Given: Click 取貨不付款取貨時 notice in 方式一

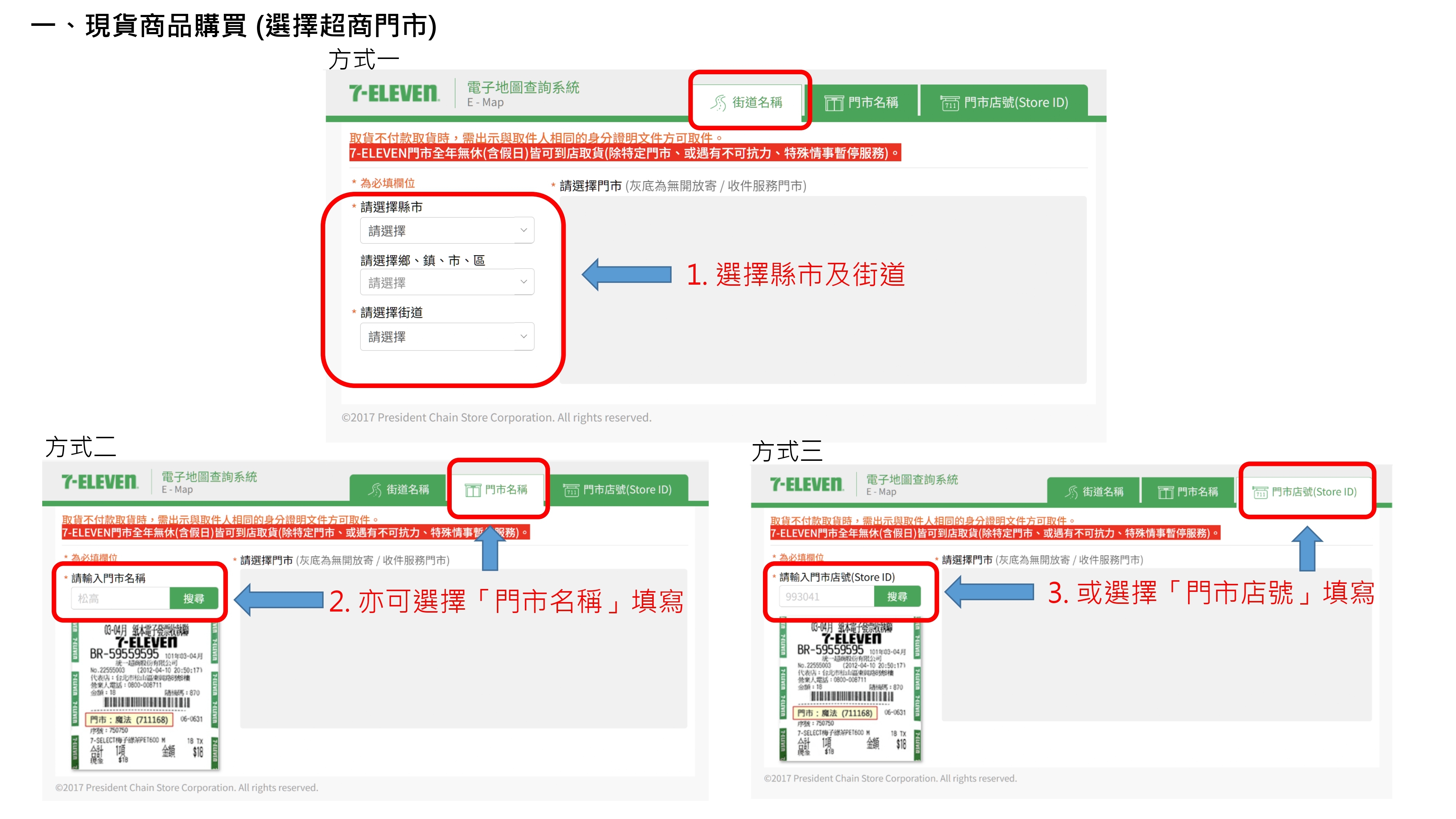Looking at the screenshot, I should pos(535,137).
